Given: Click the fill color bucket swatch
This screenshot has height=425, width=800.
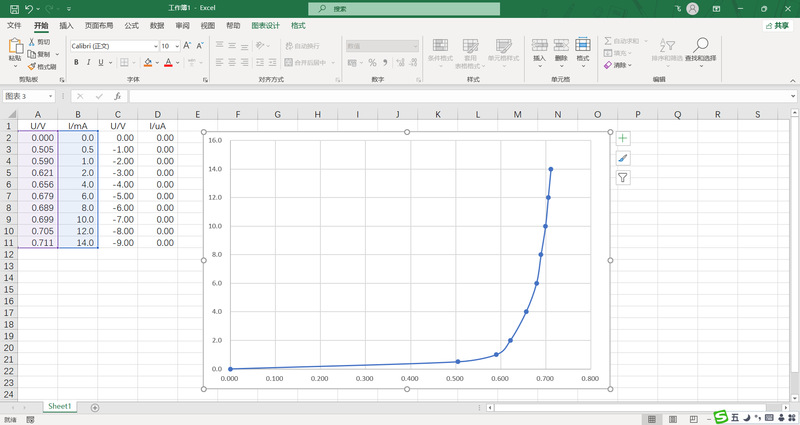Looking at the screenshot, I should tap(148, 62).
